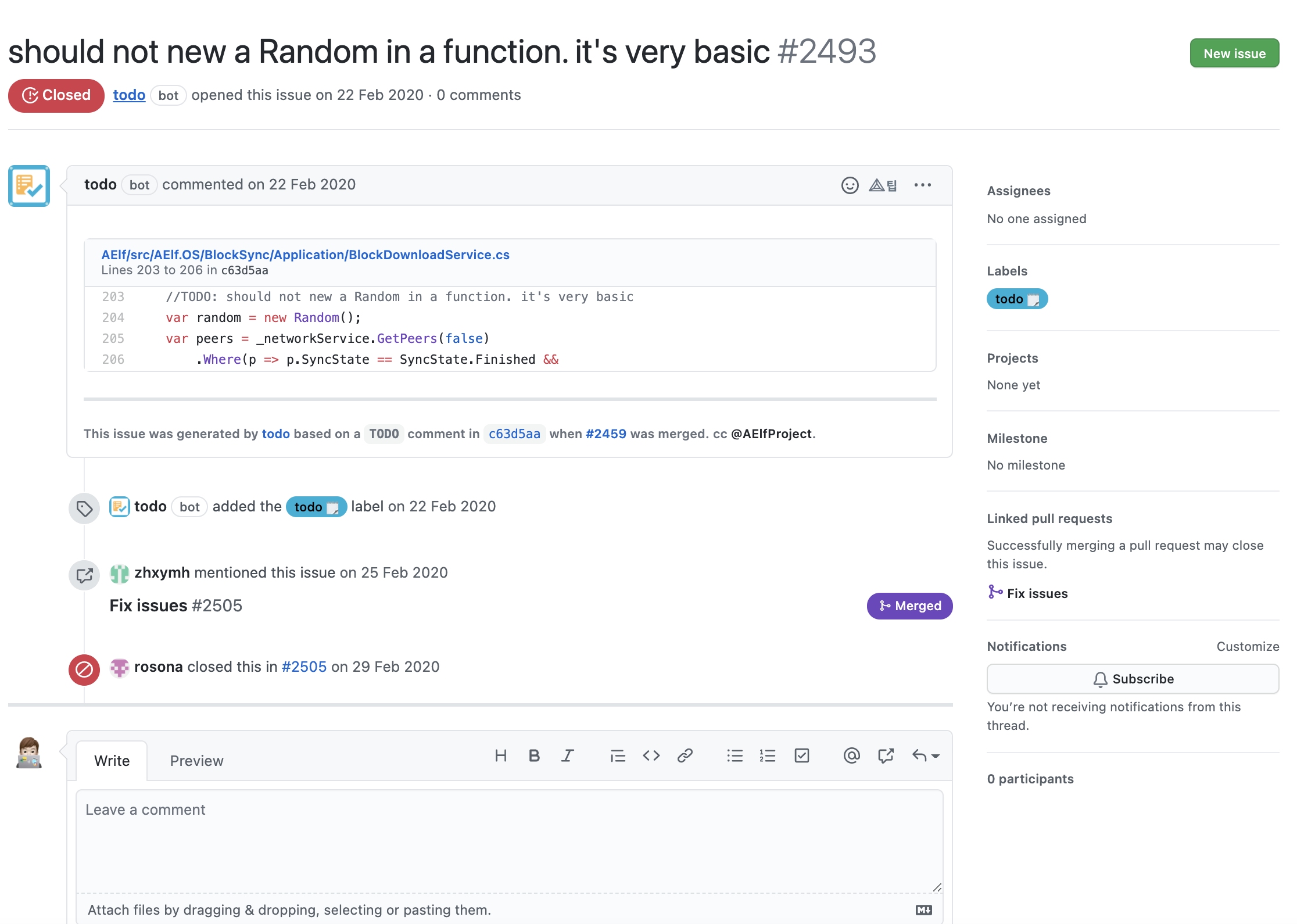Screen dimensions: 1297x924
Task: Subscribe to thread notifications
Action: tap(1133, 679)
